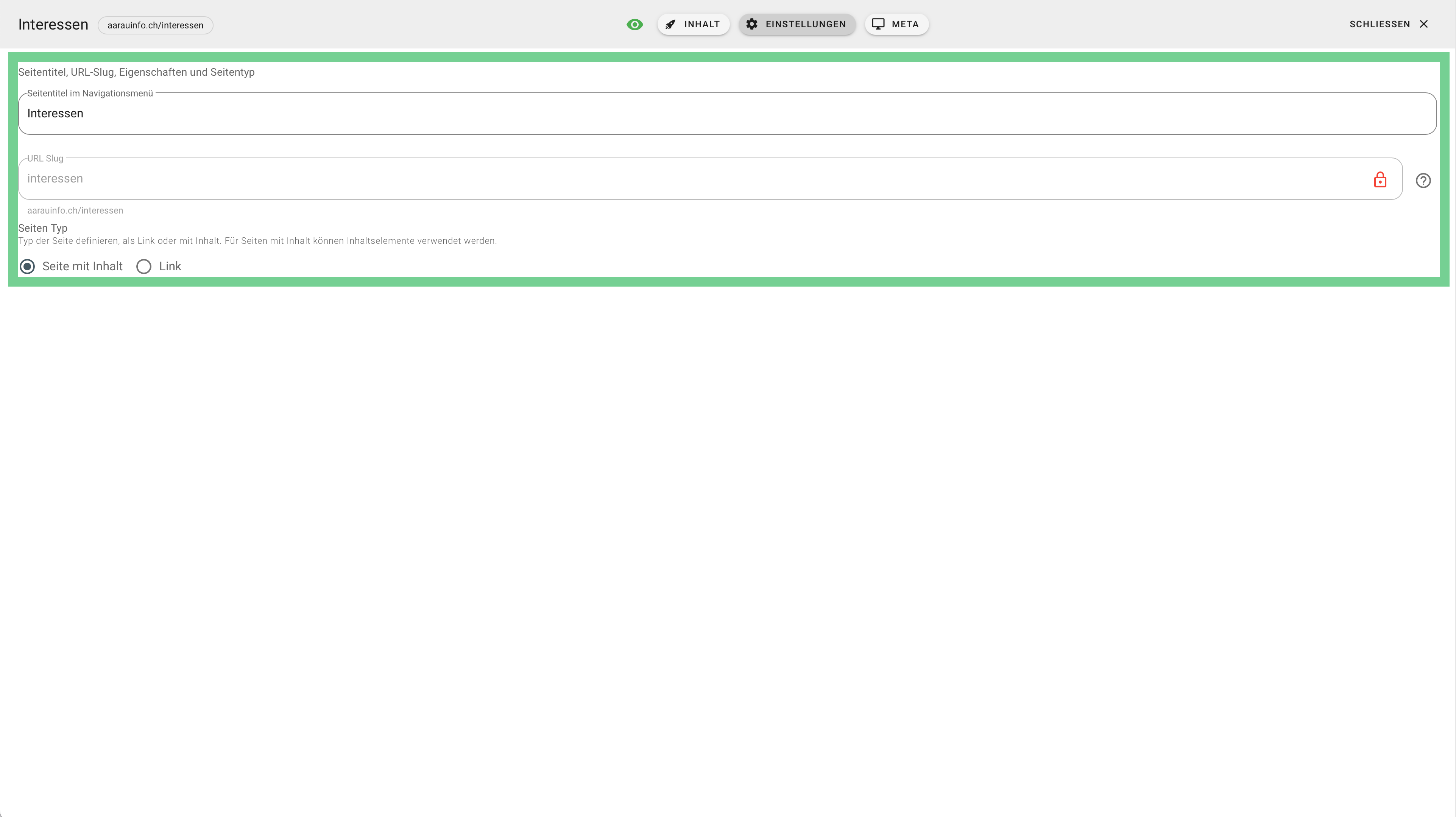Click the rocket icon on the Inhalt tab
Image resolution: width=1456 pixels, height=817 pixels.
(670, 24)
